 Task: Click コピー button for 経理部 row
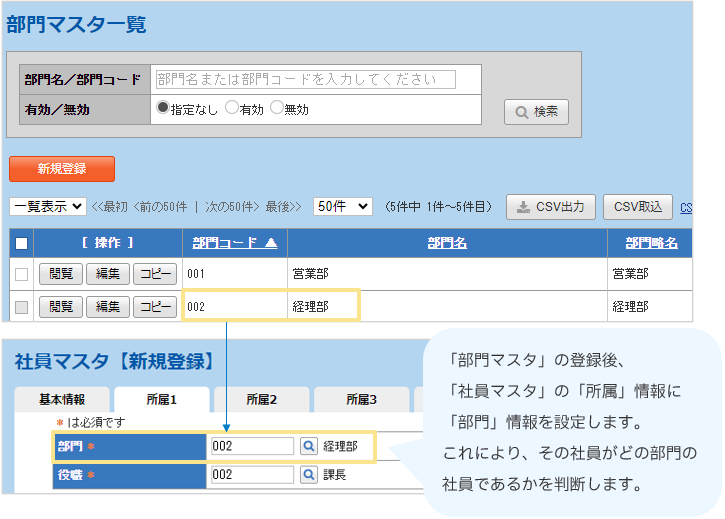(x=155, y=307)
